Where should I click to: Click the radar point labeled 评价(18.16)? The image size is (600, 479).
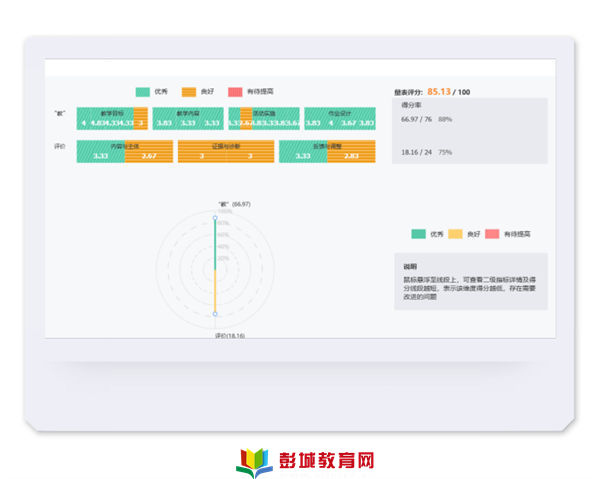[x=215, y=314]
